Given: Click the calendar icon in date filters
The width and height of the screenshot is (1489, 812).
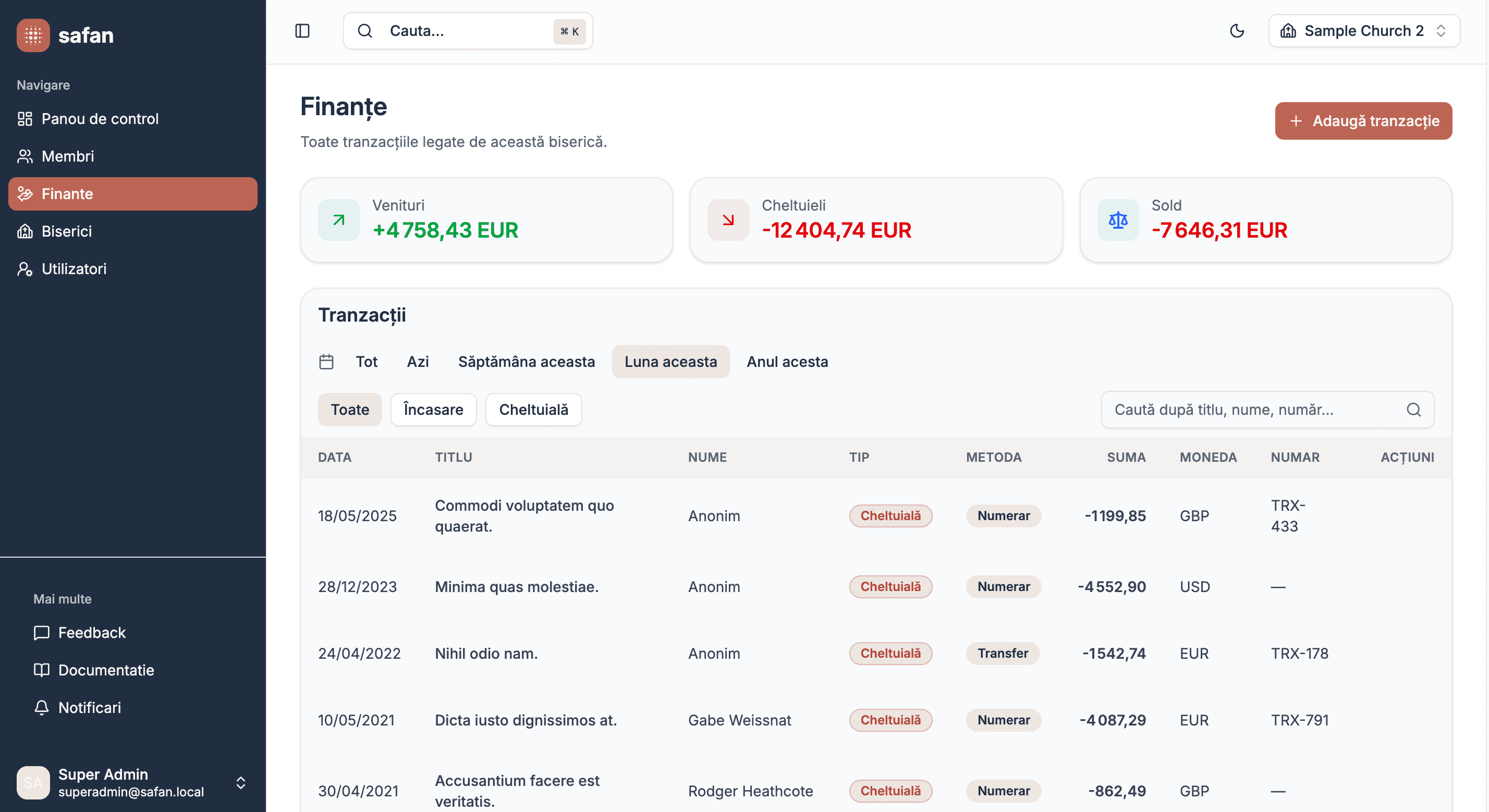Looking at the screenshot, I should tap(326, 362).
